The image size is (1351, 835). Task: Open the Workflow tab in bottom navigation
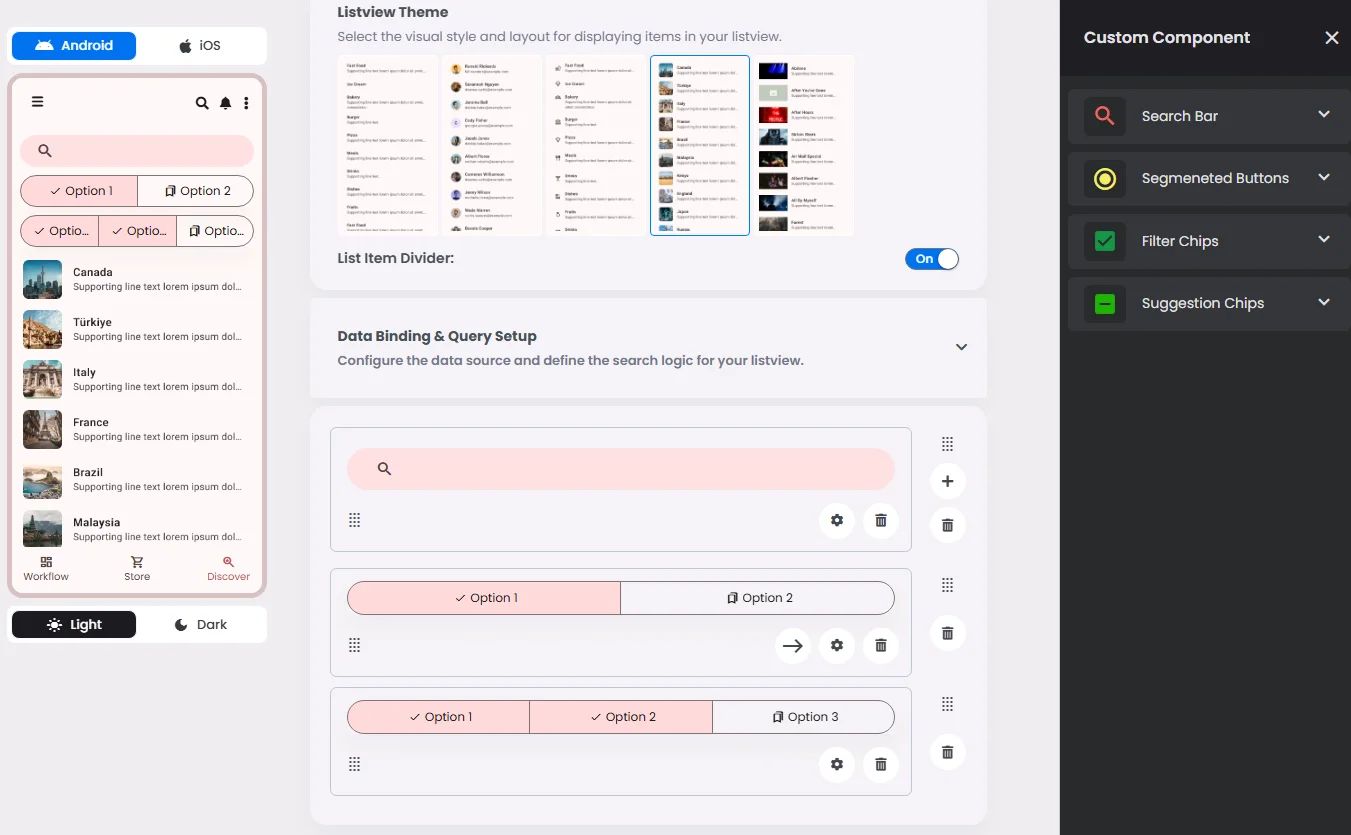[x=46, y=568]
